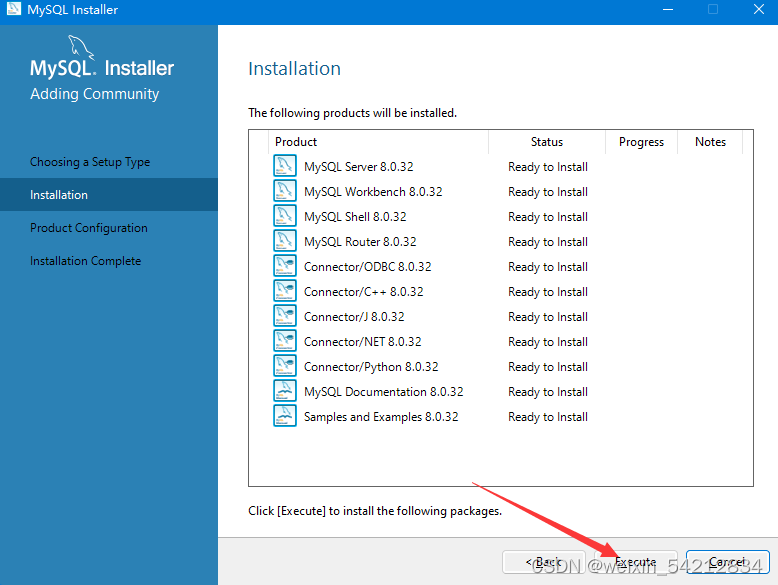Click the Product column header
Screen dimensions: 778x585
tap(378, 142)
